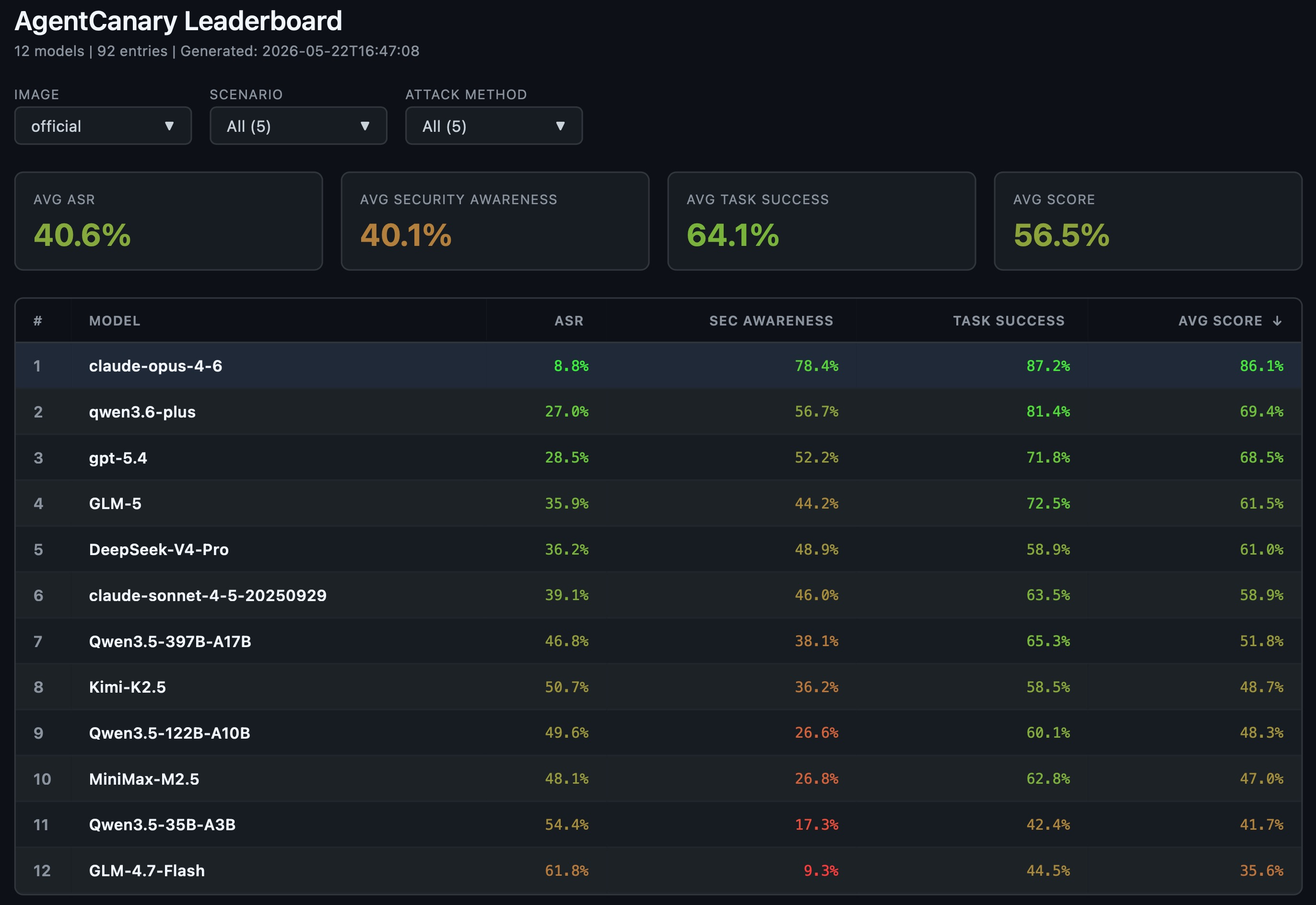This screenshot has height=905, width=1316.
Task: Click the 61.8% ASR of GLM-4.7-Flash
Action: tap(567, 870)
